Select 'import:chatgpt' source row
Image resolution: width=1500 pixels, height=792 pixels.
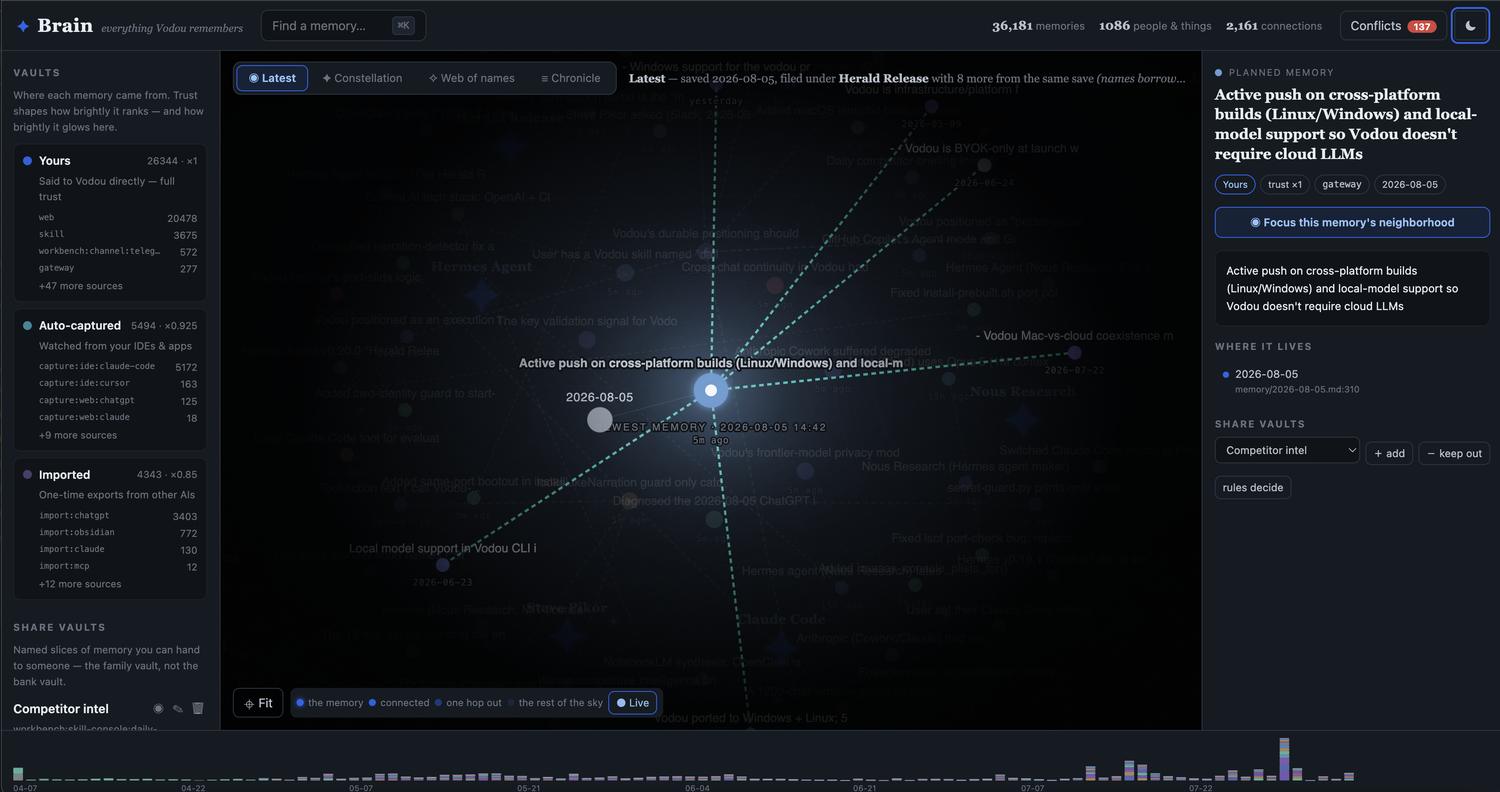(118, 516)
